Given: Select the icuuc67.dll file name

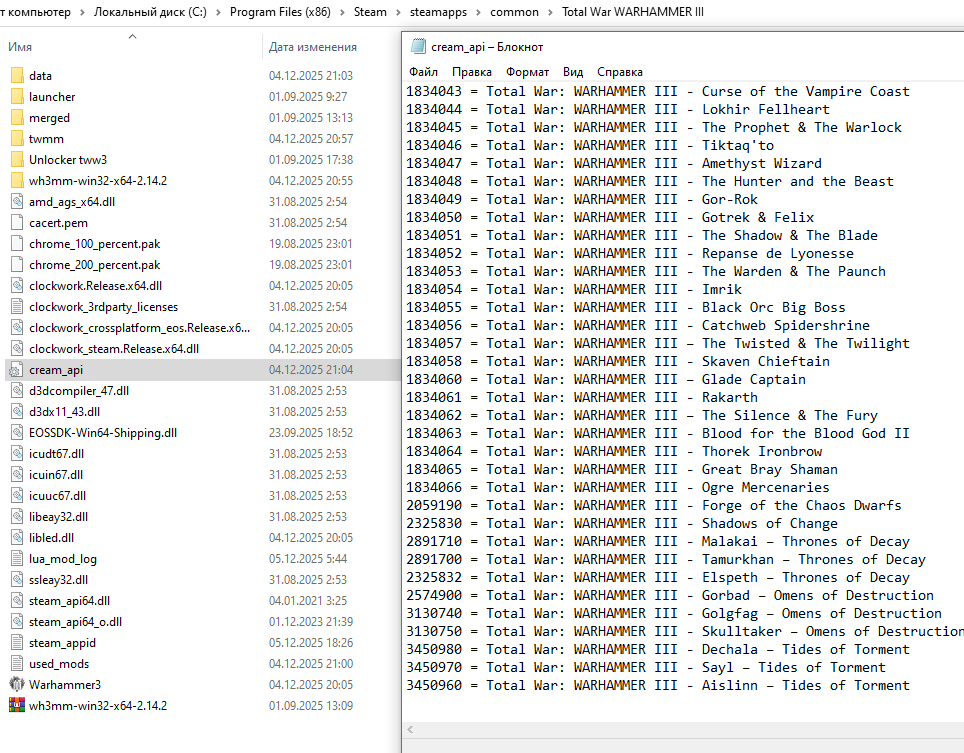Looking at the screenshot, I should (x=57, y=495).
